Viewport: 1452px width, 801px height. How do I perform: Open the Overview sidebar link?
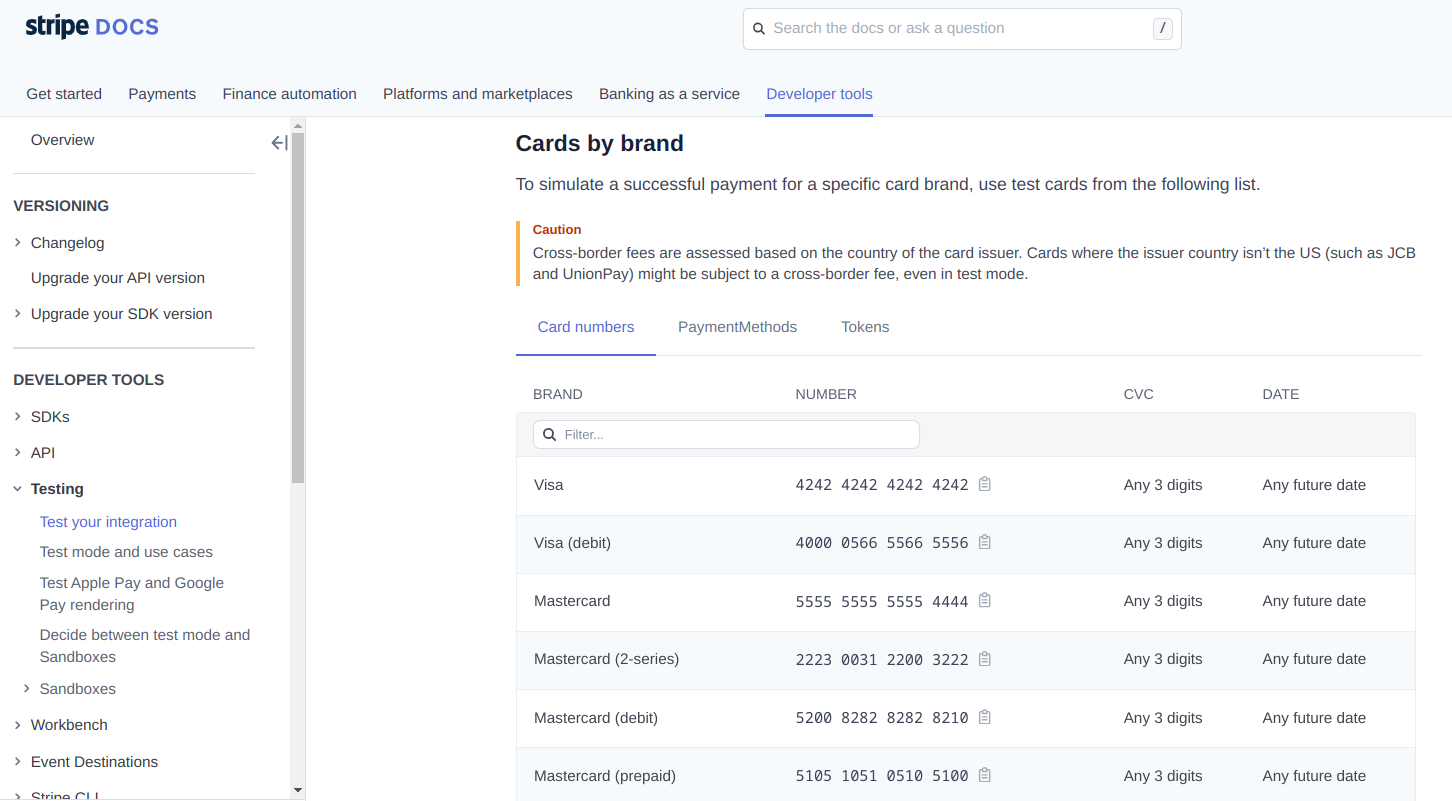tap(62, 140)
